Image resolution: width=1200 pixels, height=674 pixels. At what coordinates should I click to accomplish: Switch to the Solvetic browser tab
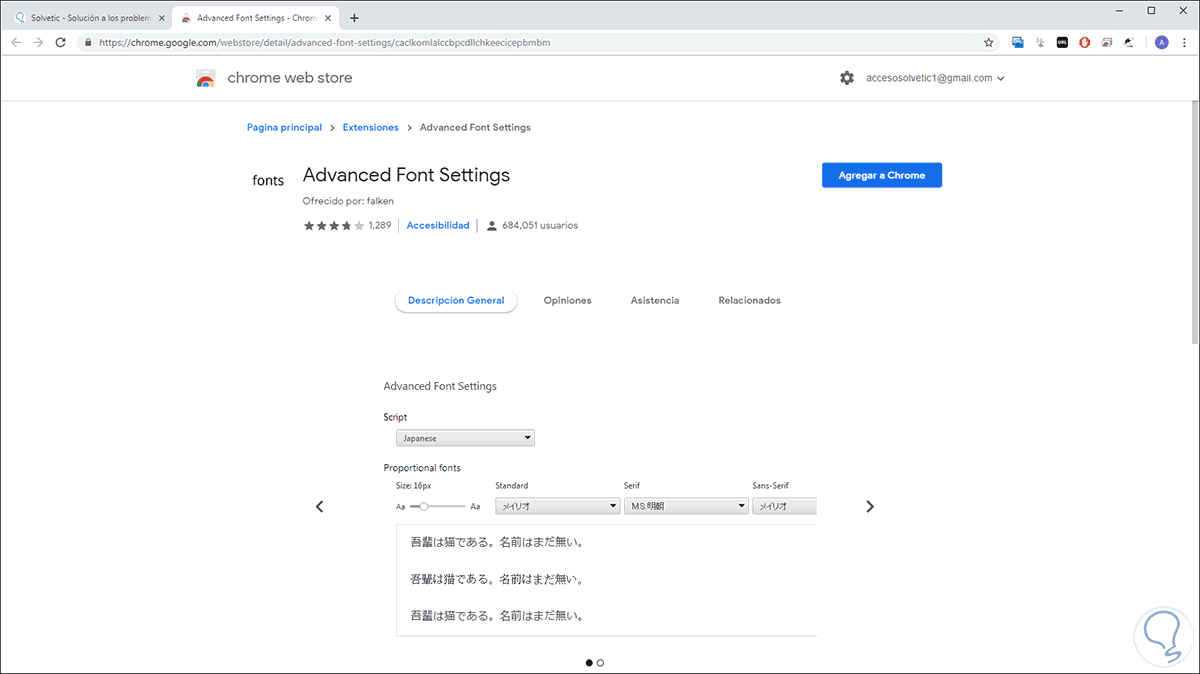88,18
